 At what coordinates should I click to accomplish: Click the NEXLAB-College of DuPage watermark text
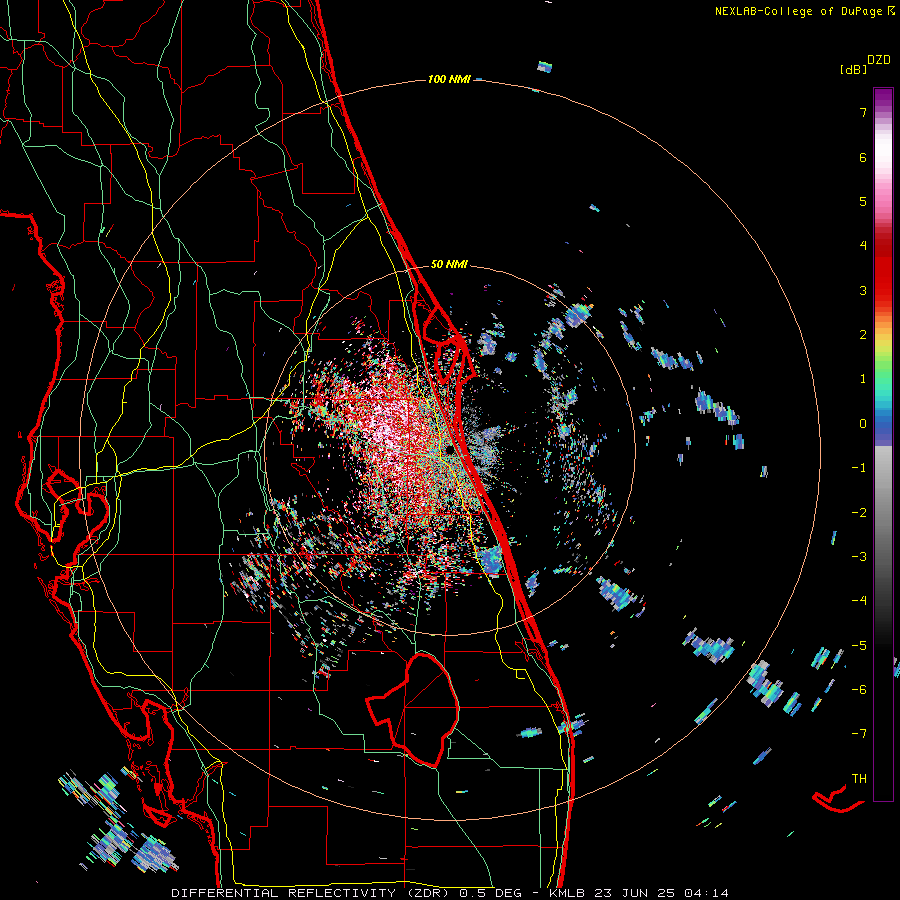pyautogui.click(x=799, y=11)
